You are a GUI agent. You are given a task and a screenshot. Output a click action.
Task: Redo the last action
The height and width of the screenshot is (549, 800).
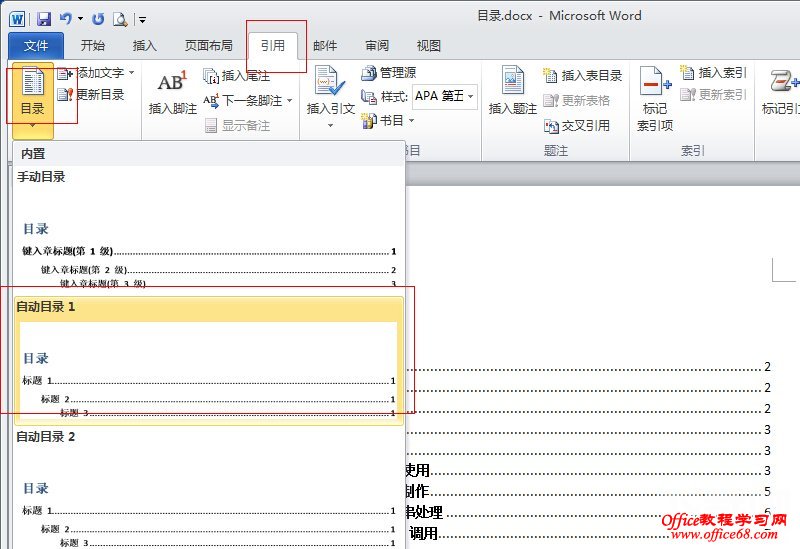click(98, 19)
